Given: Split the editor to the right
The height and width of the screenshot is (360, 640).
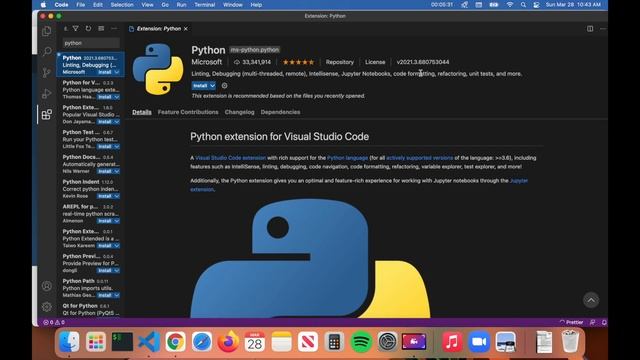Looking at the screenshot, I should point(590,29).
